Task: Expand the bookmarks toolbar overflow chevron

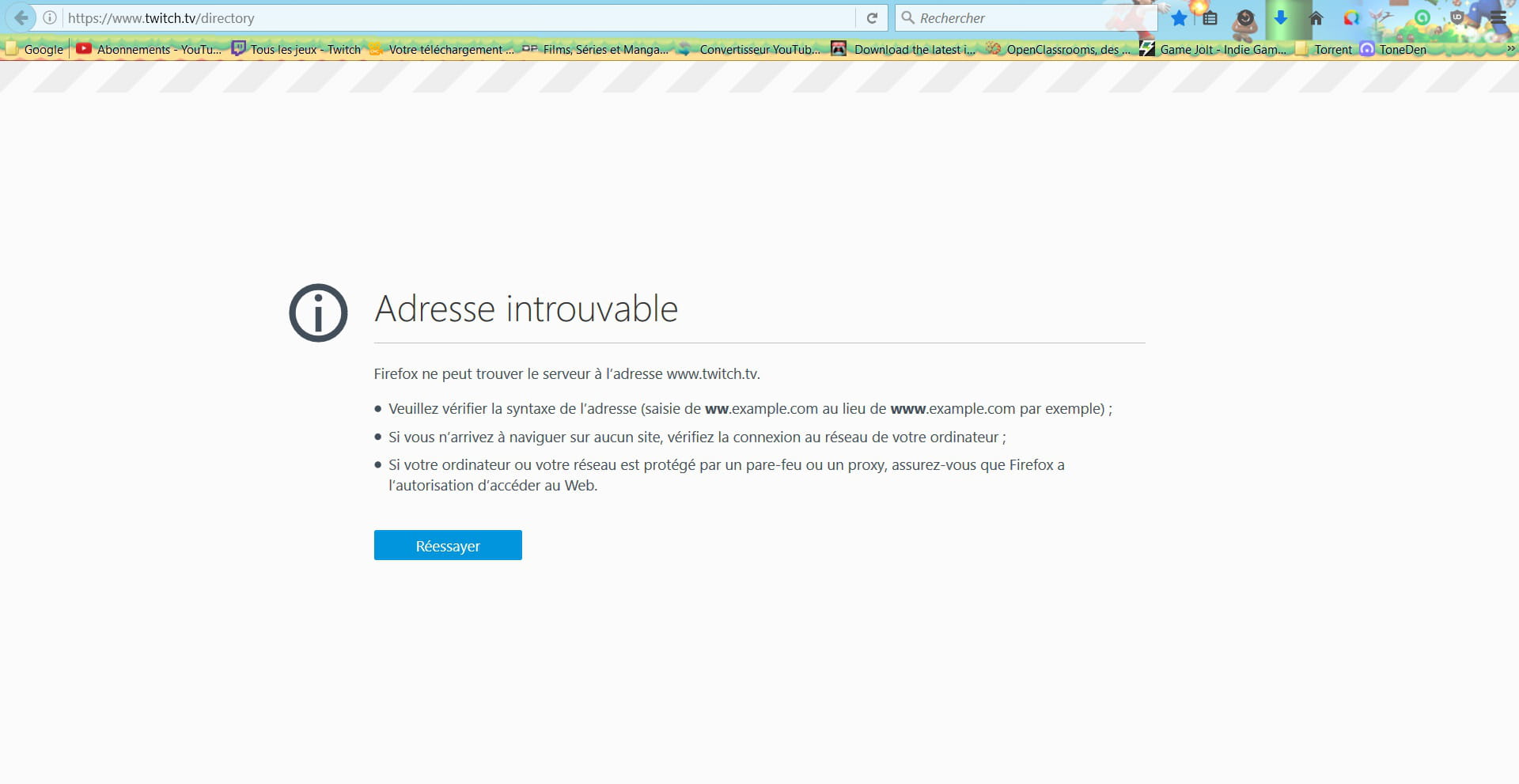Action: pyautogui.click(x=1510, y=49)
